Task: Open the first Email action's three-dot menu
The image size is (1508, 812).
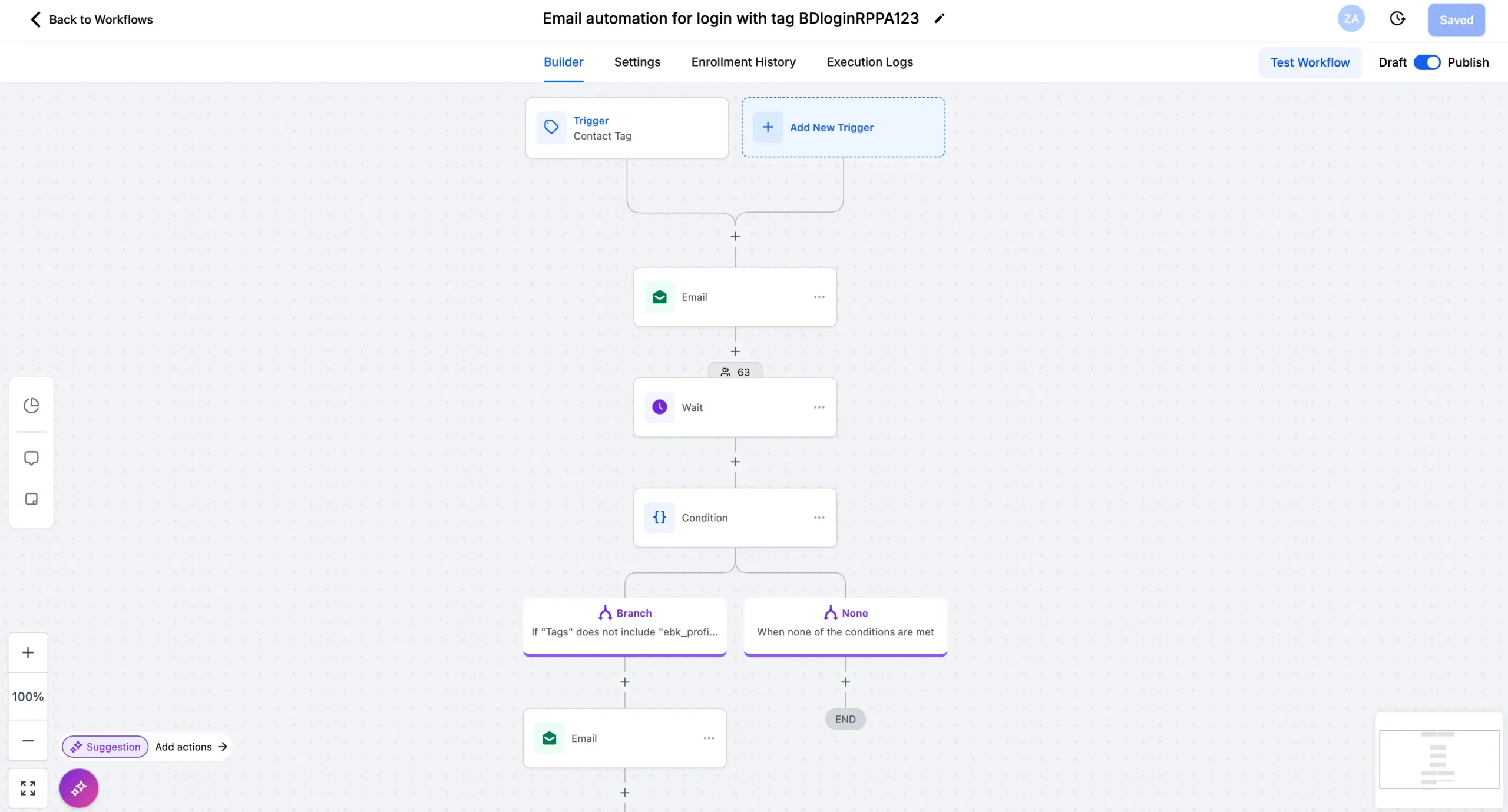Action: pyautogui.click(x=819, y=297)
